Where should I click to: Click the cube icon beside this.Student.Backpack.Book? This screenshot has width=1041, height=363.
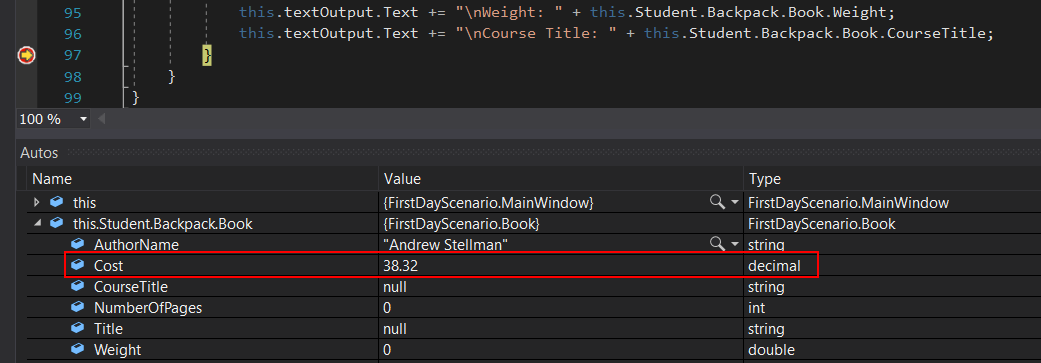pyautogui.click(x=57, y=223)
